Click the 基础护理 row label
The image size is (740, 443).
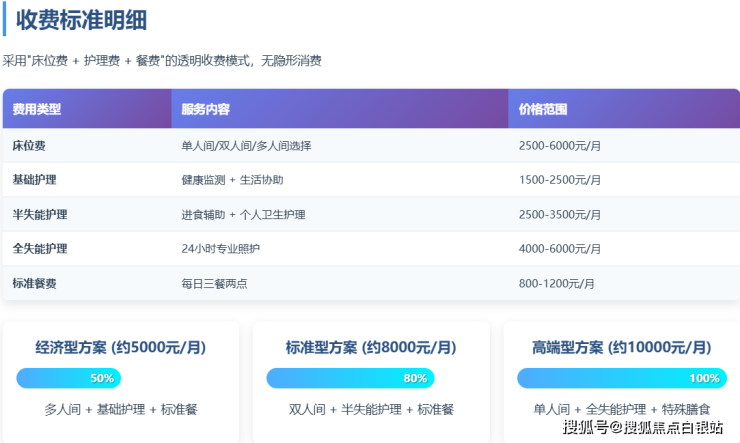[34, 180]
